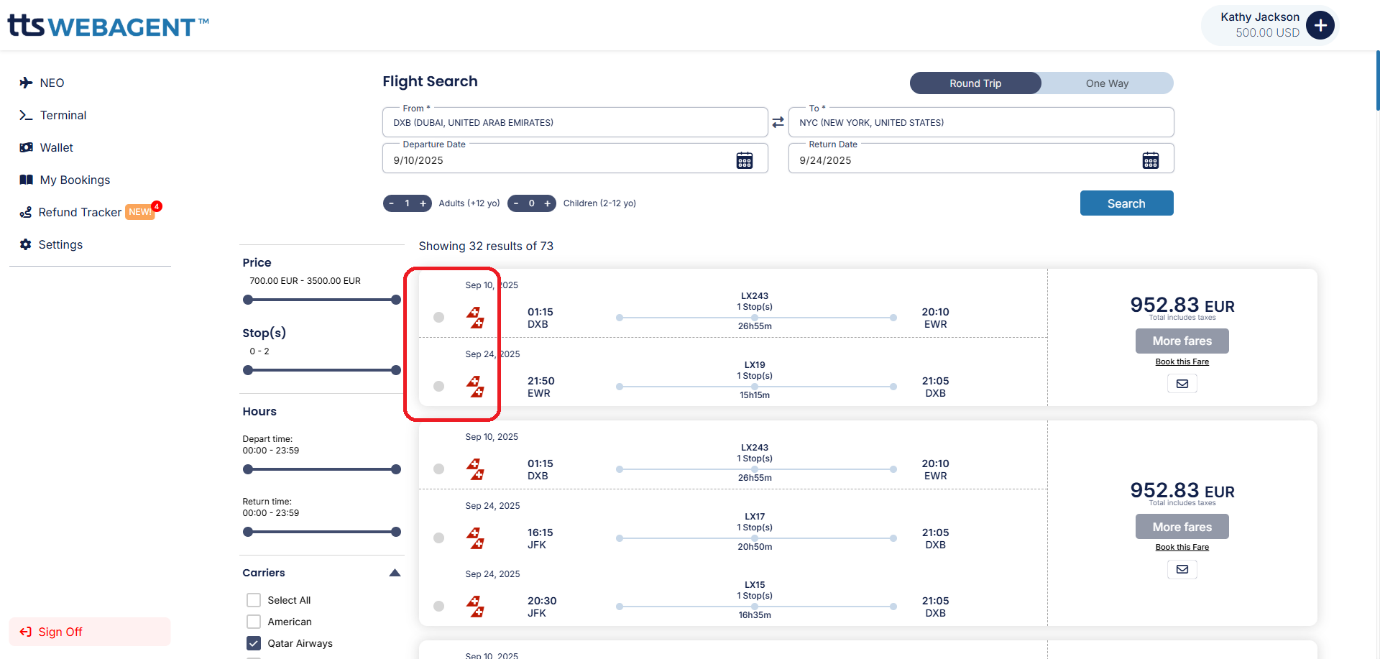Select radio button for LX17 return flight
Viewport: 1380px width, 659px height.
(x=438, y=538)
